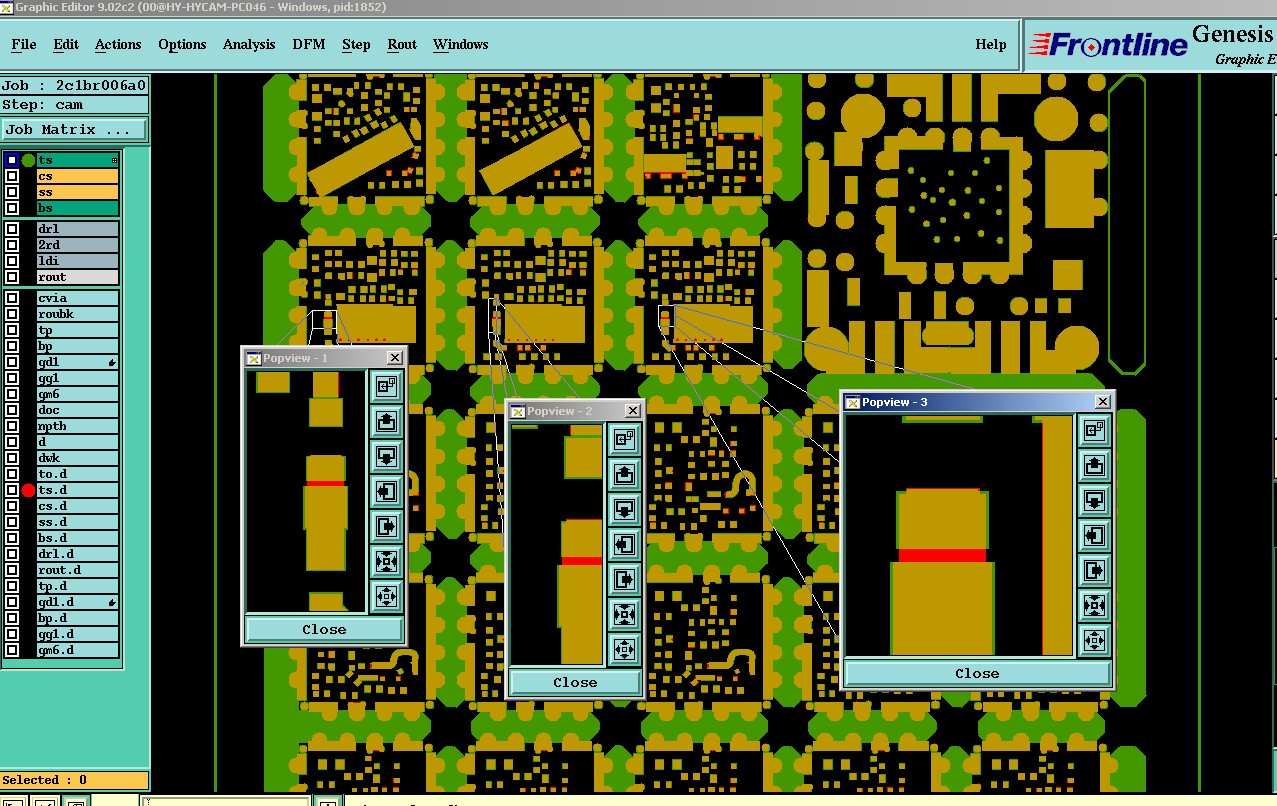The height and width of the screenshot is (806, 1277).
Task: Click the detach-view icon in Popview - 1
Action: 386,386
